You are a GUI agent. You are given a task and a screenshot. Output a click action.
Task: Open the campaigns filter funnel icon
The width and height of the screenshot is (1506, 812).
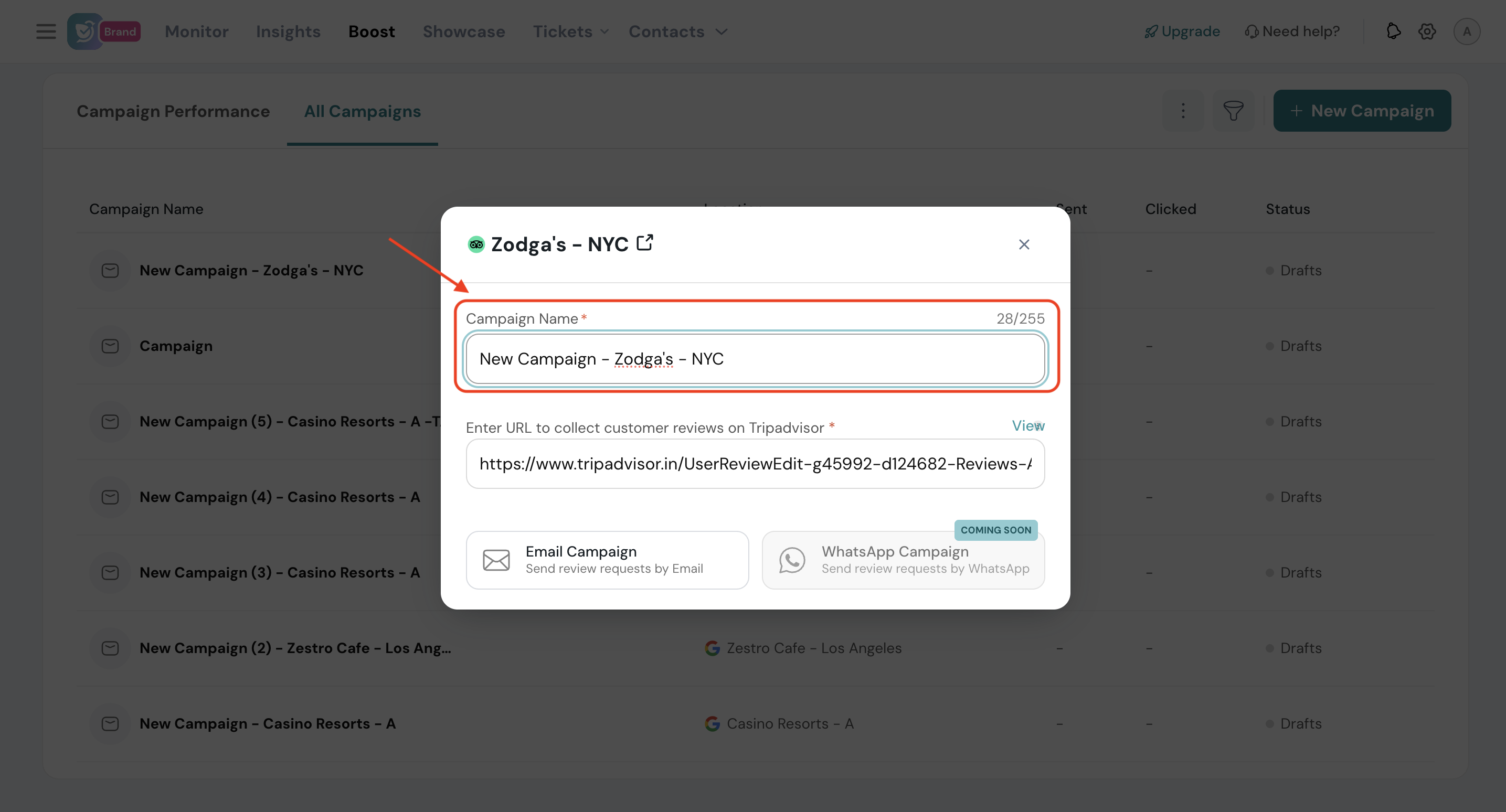coord(1233,111)
